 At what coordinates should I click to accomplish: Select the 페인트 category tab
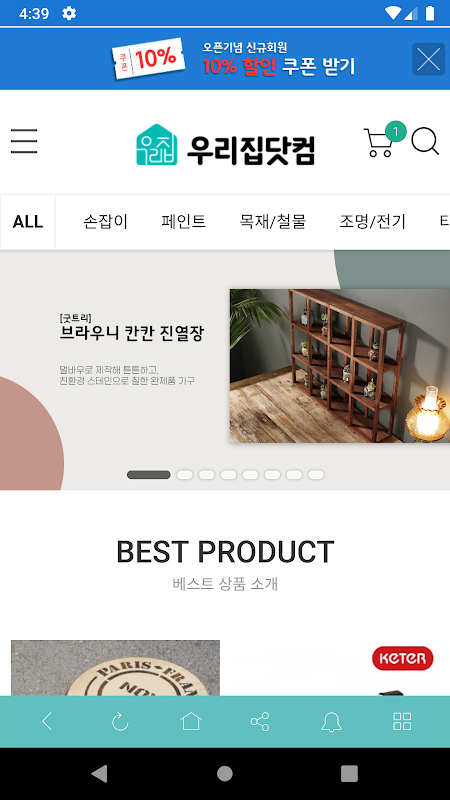[x=184, y=222]
